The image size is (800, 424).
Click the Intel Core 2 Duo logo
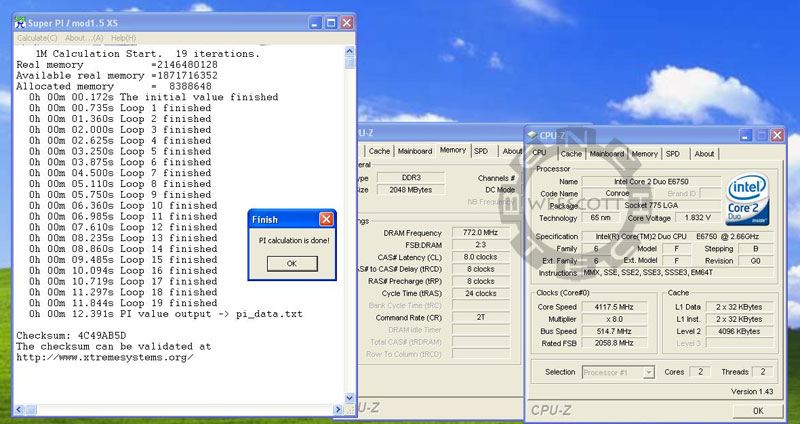pos(747,199)
